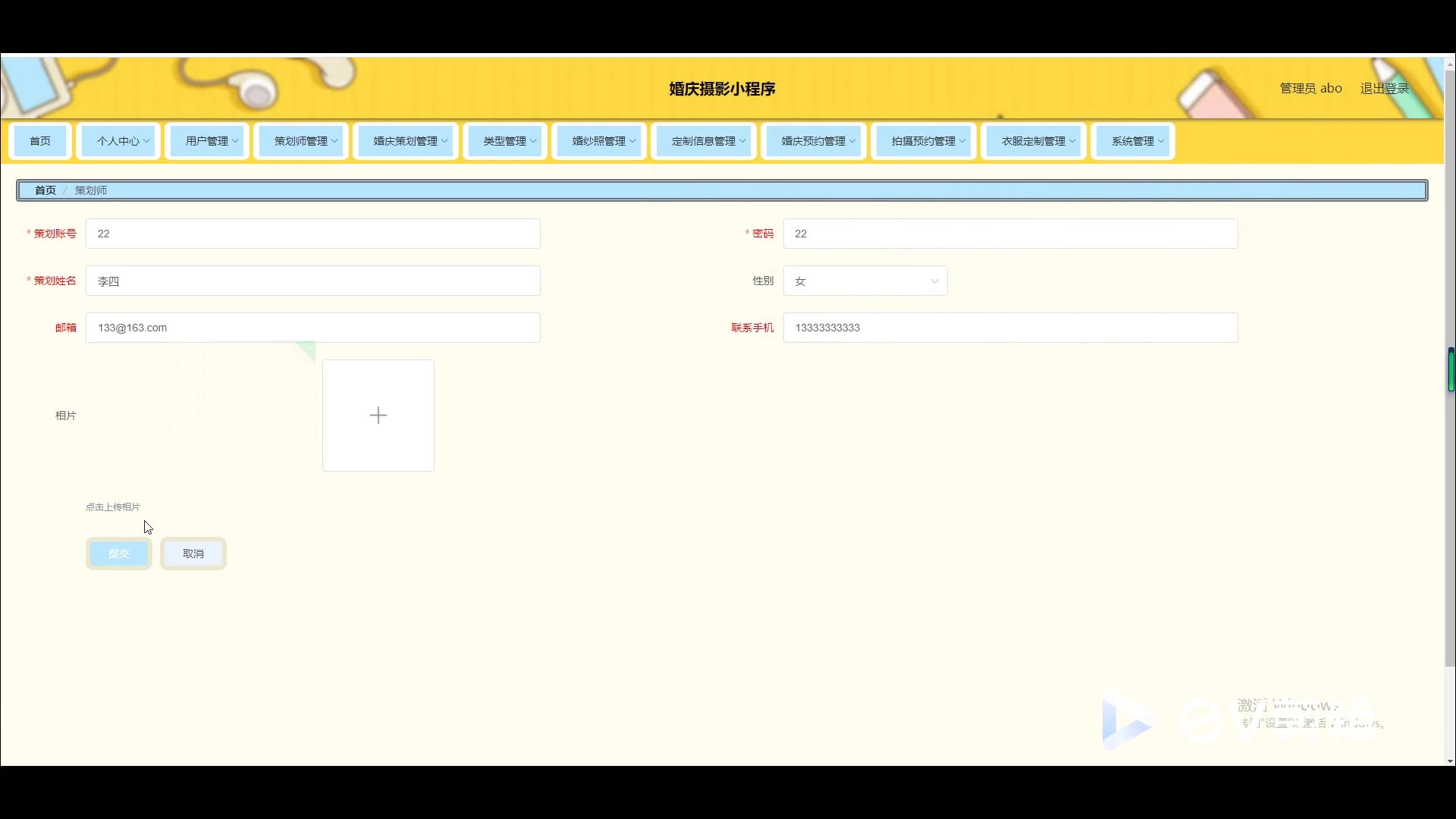Open the 性别 gender dropdown
The height and width of the screenshot is (819, 1456).
pos(864,281)
